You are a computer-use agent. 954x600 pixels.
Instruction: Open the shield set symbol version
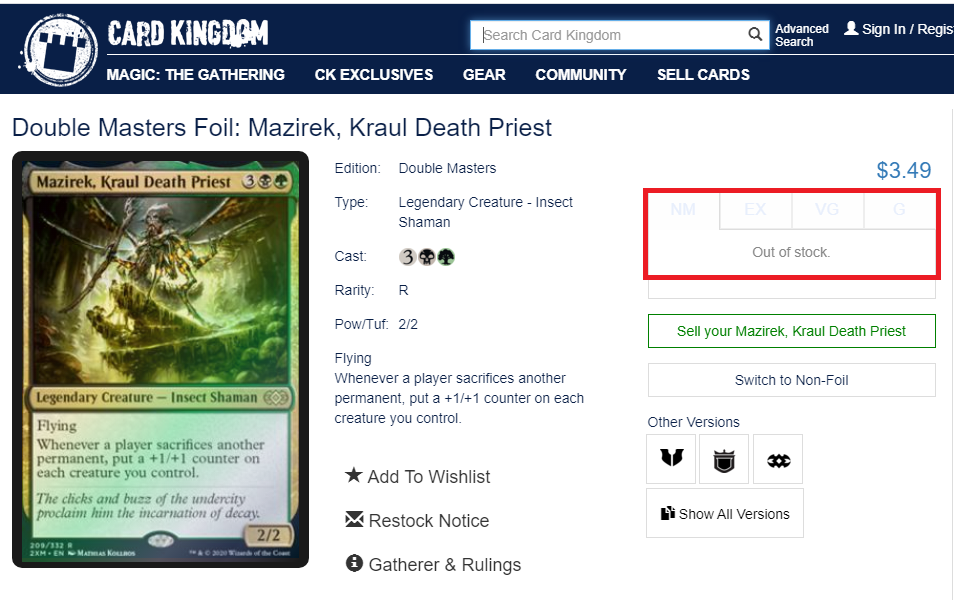[724, 459]
